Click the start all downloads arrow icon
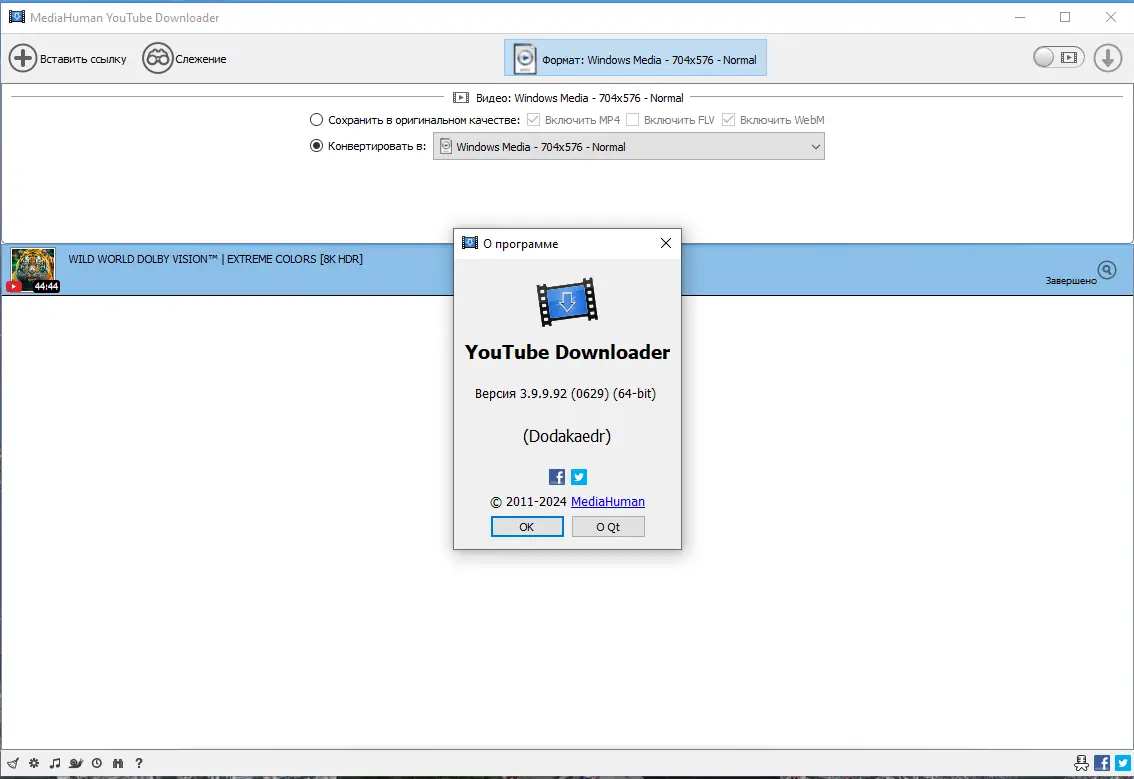The height and width of the screenshot is (779, 1134). point(1107,58)
